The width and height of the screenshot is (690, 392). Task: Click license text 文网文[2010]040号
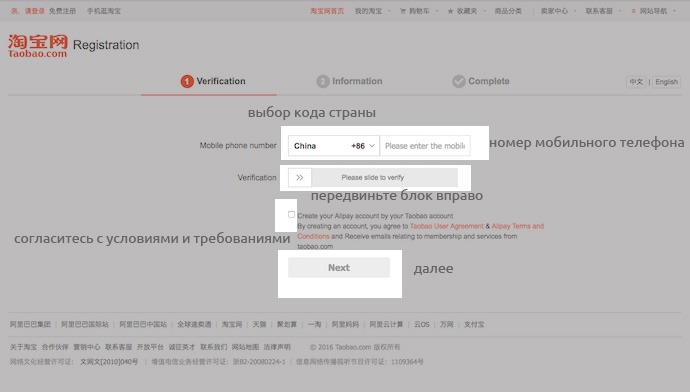[109, 362]
